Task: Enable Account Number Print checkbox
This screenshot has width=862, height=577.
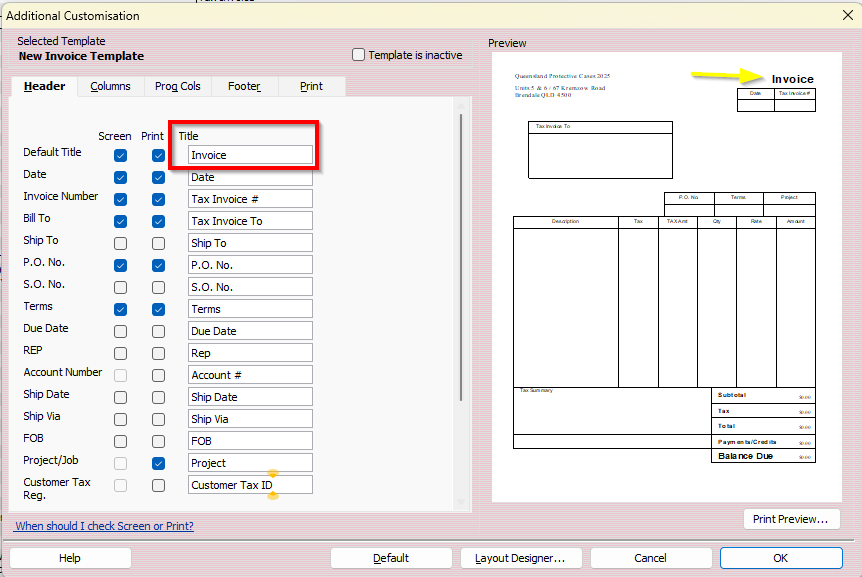Action: (158, 375)
